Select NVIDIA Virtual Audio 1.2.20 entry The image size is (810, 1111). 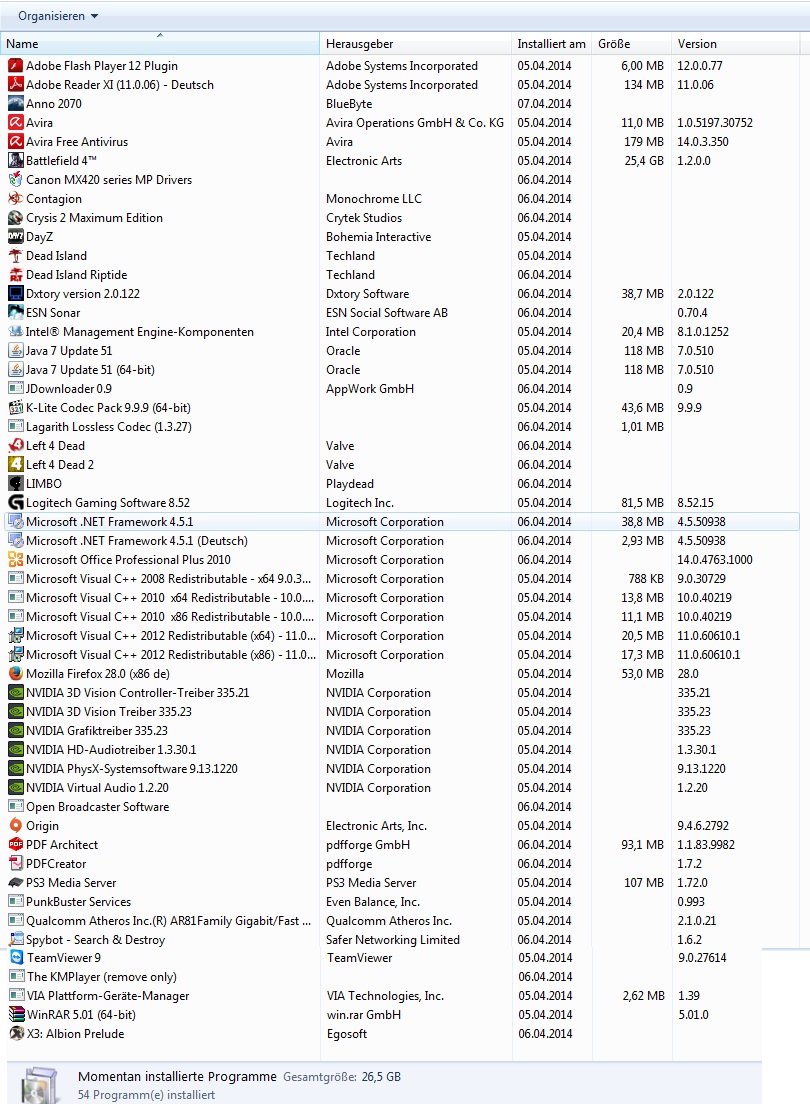tap(403, 788)
